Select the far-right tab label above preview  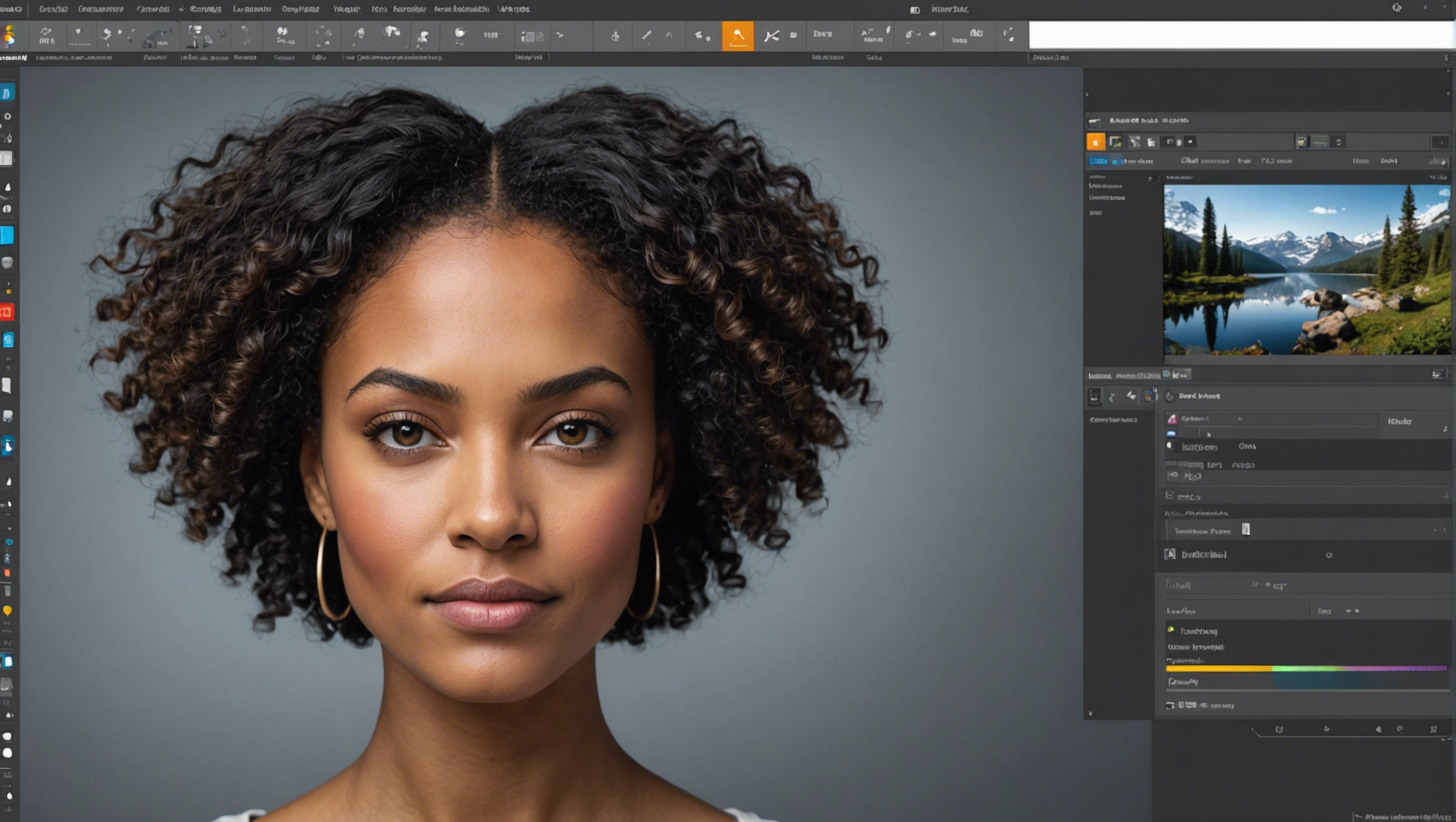[1438, 162]
